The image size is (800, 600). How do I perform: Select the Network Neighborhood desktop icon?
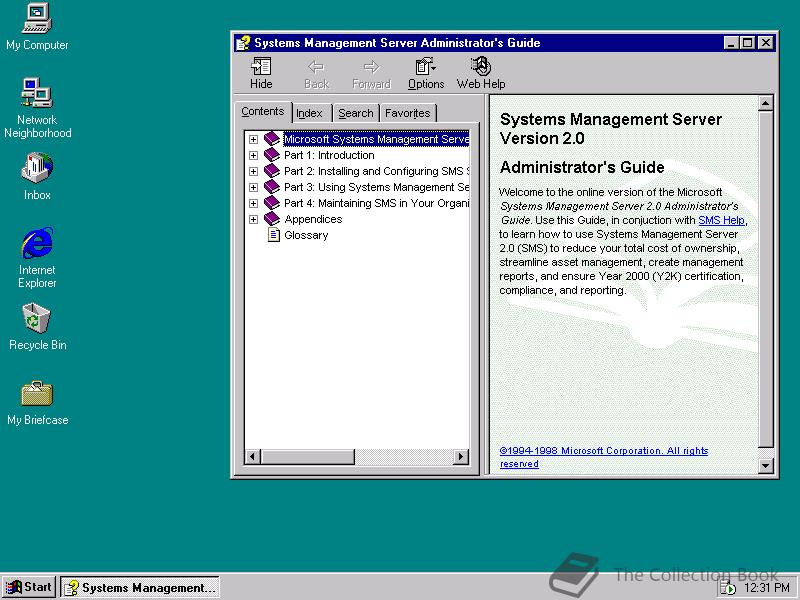tap(37, 108)
